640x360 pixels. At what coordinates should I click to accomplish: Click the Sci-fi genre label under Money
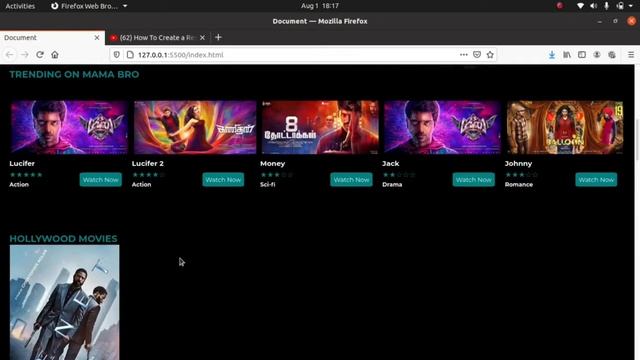[x=268, y=184]
